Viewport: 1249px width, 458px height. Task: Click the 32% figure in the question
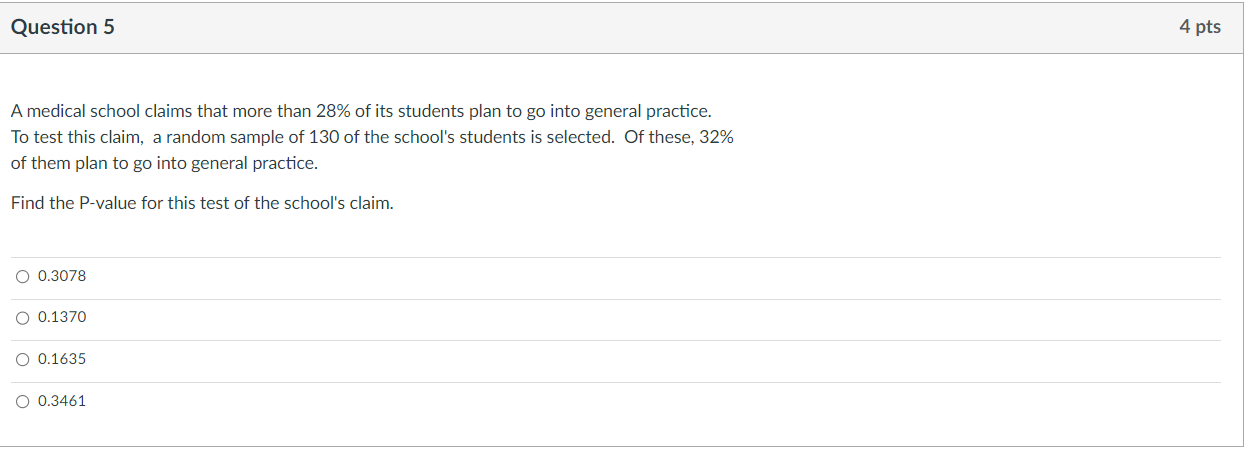(x=716, y=137)
